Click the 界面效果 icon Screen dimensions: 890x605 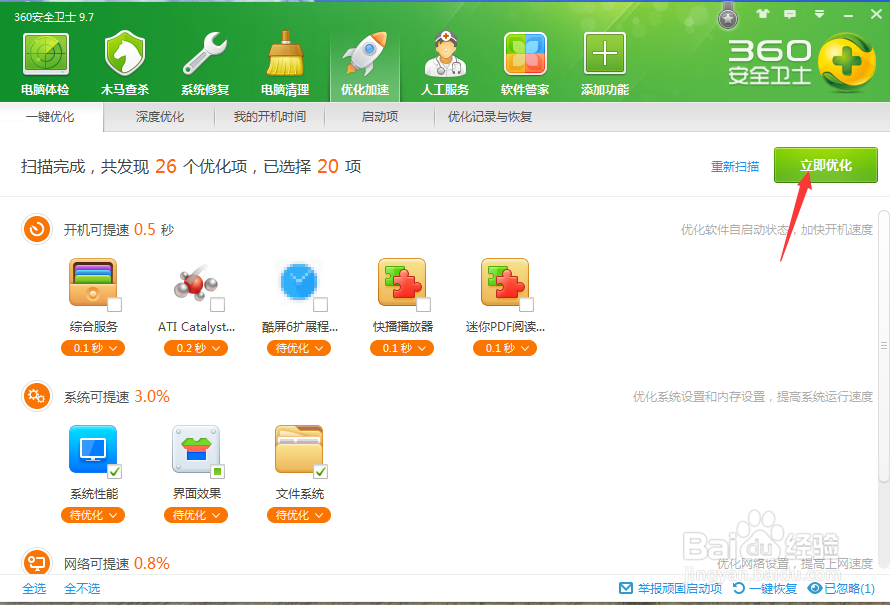pos(196,449)
